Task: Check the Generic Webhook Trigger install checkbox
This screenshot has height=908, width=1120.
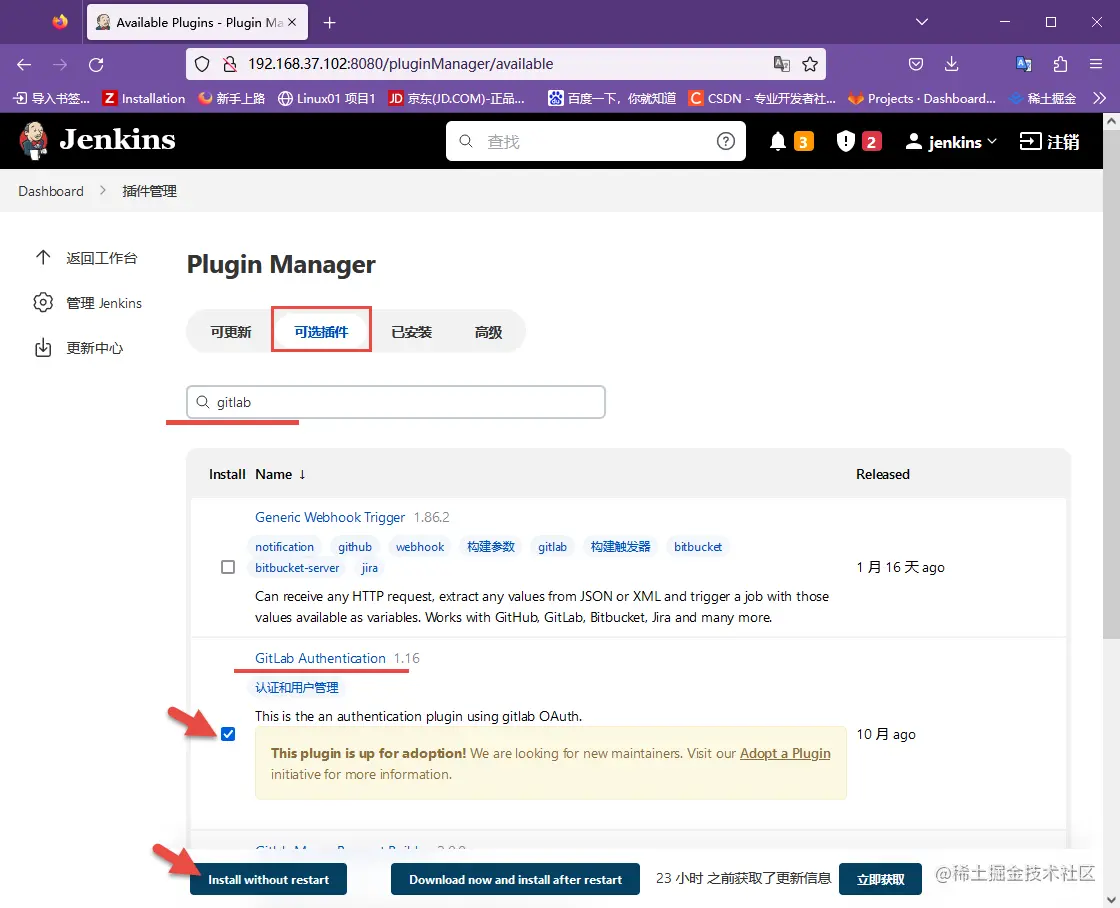Action: pos(228,567)
